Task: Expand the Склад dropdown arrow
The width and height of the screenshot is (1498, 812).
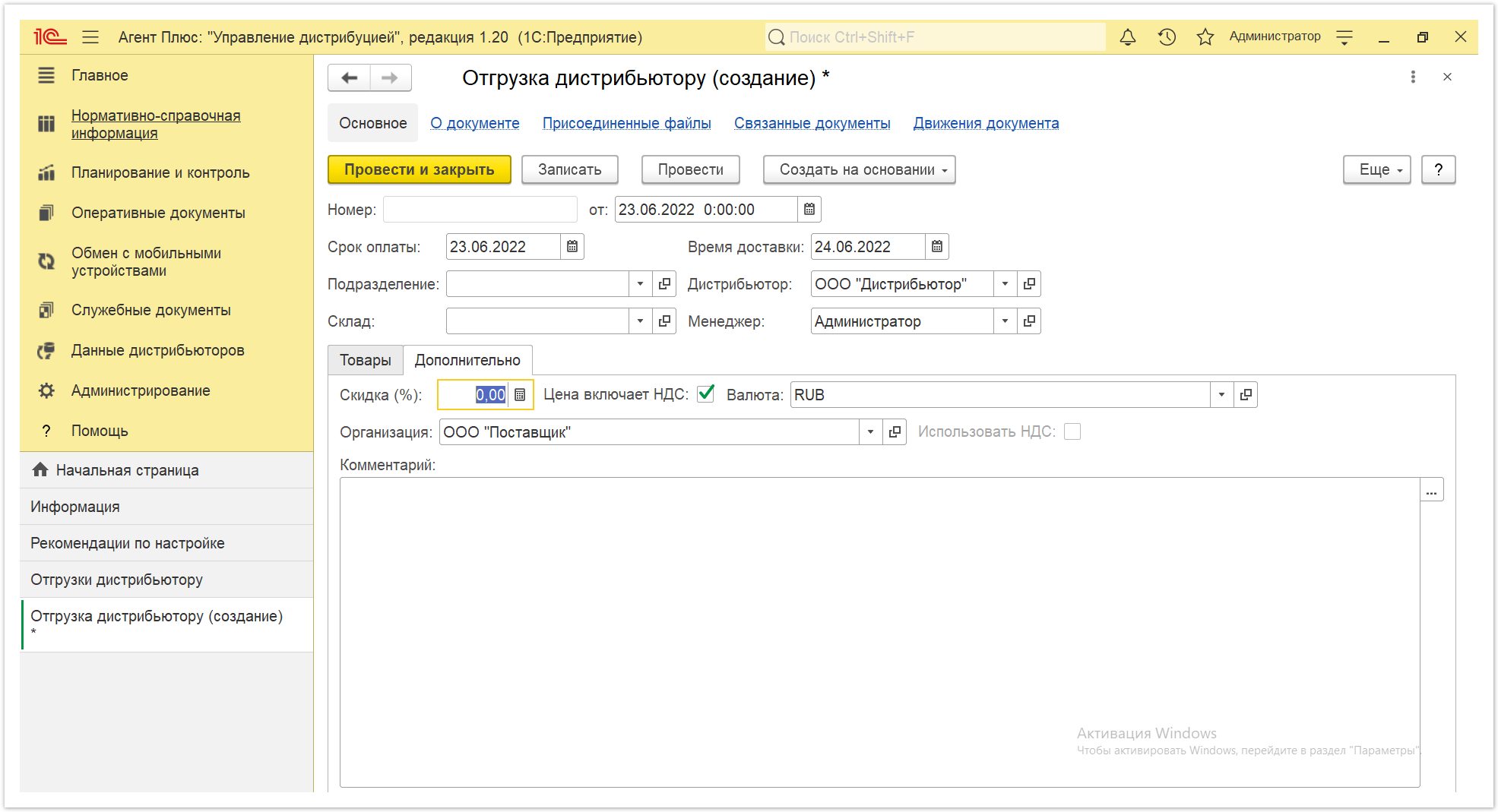Action: coord(640,321)
